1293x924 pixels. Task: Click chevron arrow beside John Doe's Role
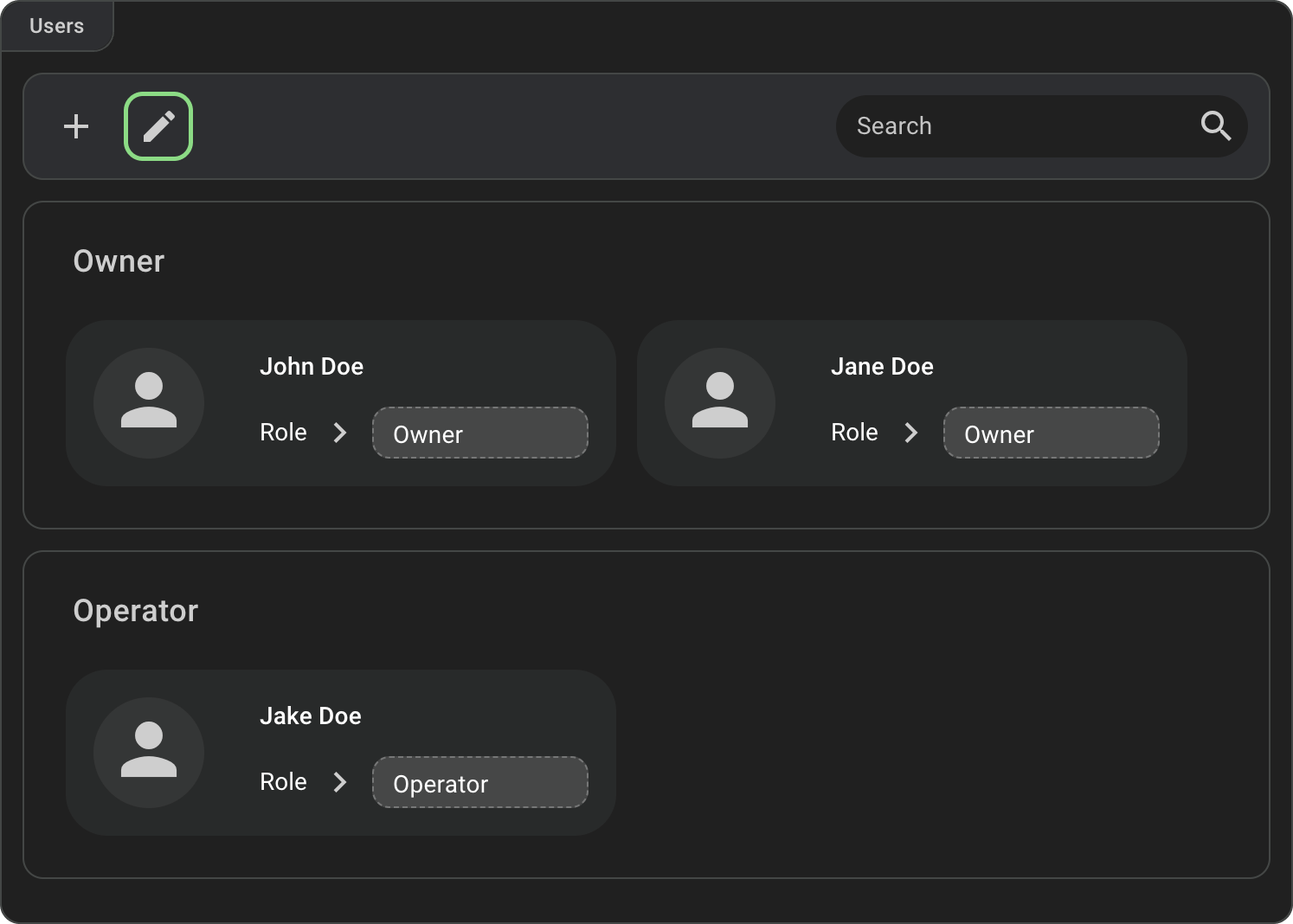340,433
